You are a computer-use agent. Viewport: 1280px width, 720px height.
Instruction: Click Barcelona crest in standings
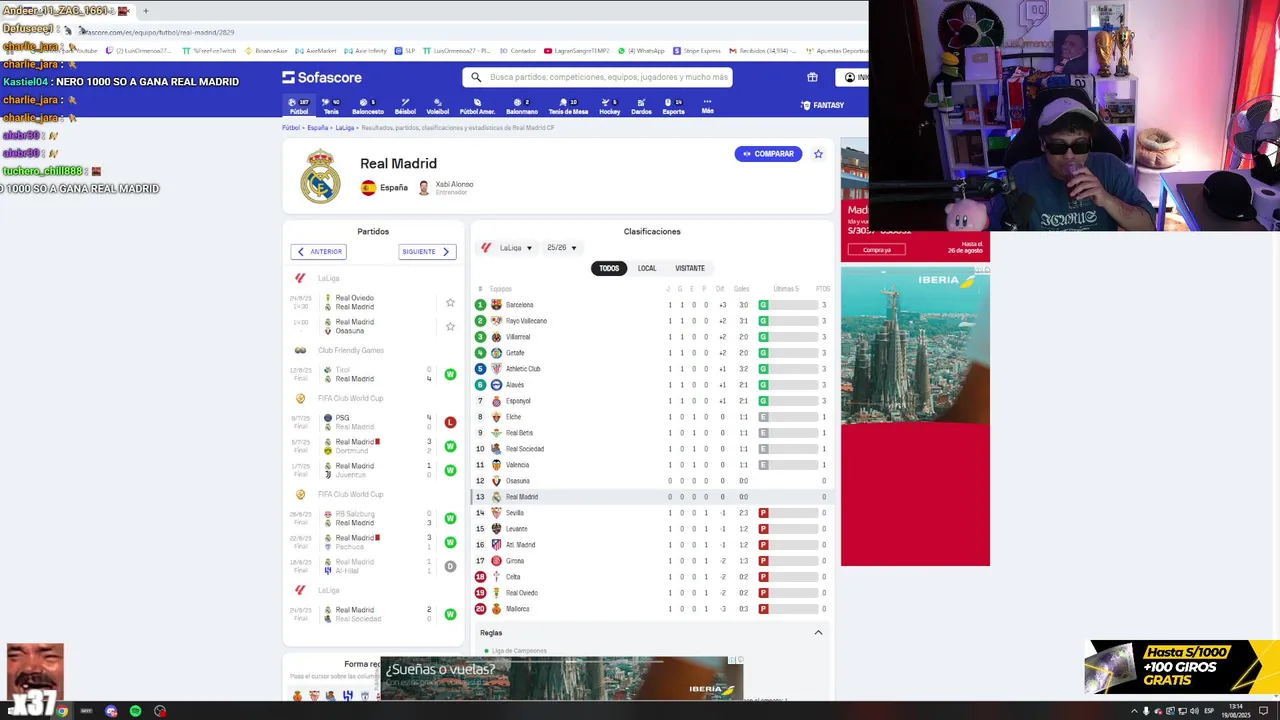496,305
